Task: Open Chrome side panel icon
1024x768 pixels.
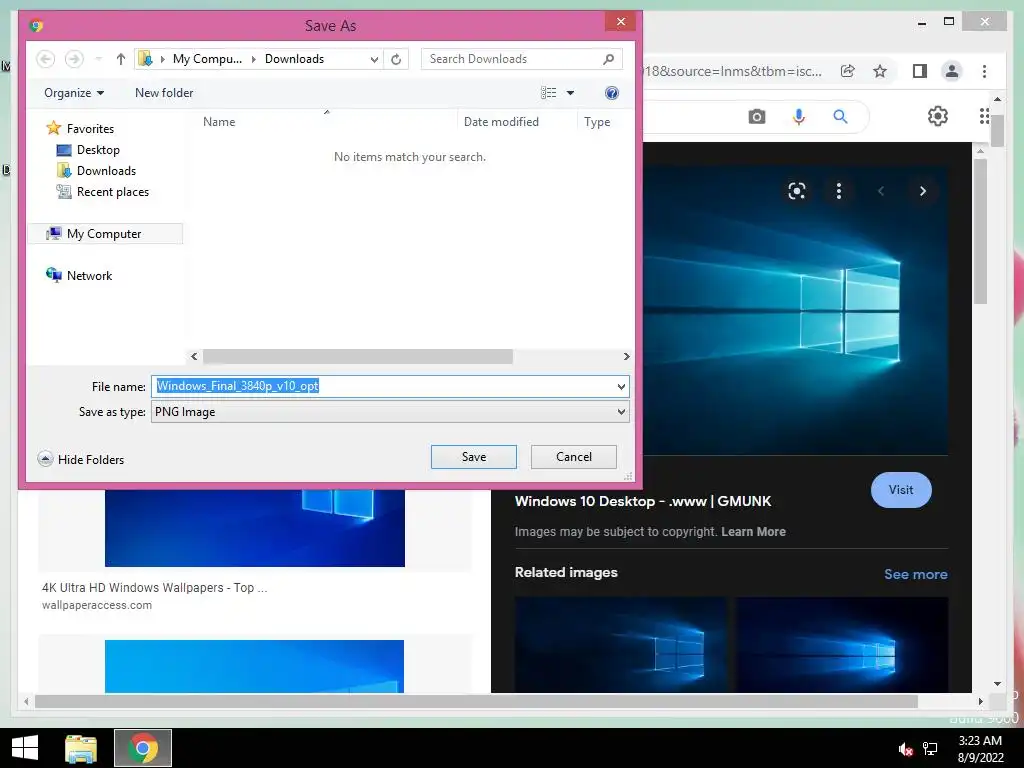Action: pyautogui.click(x=920, y=71)
